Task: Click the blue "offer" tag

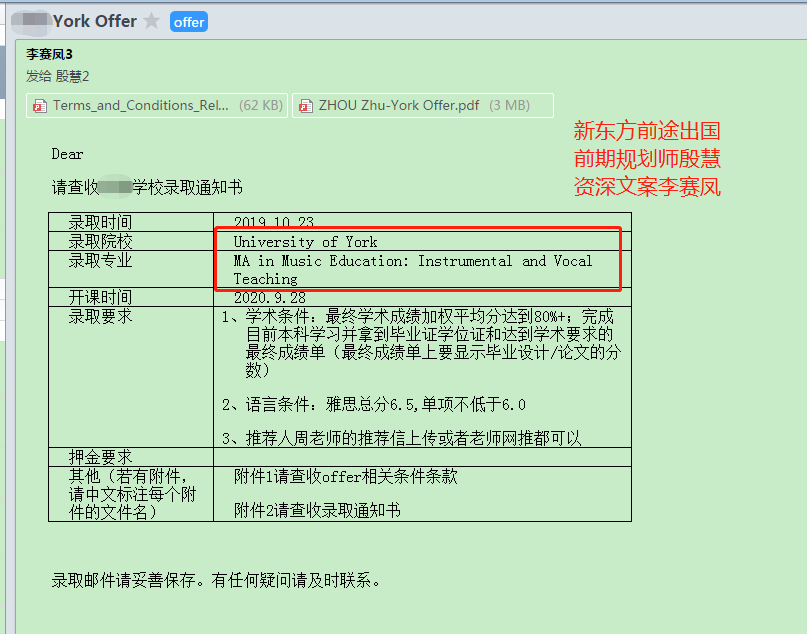Action: pos(189,22)
